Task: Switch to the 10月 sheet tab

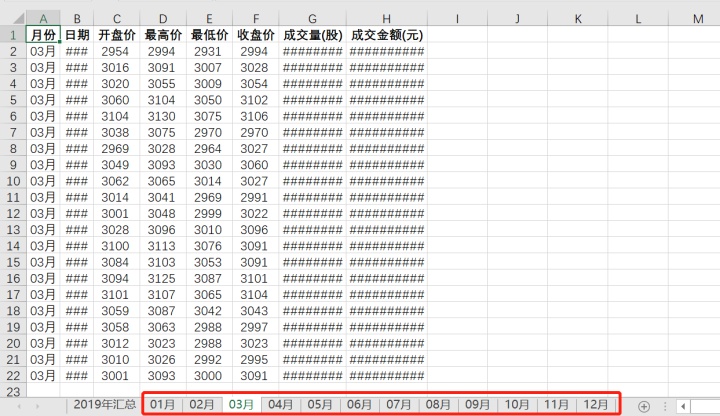Action: tap(517, 405)
